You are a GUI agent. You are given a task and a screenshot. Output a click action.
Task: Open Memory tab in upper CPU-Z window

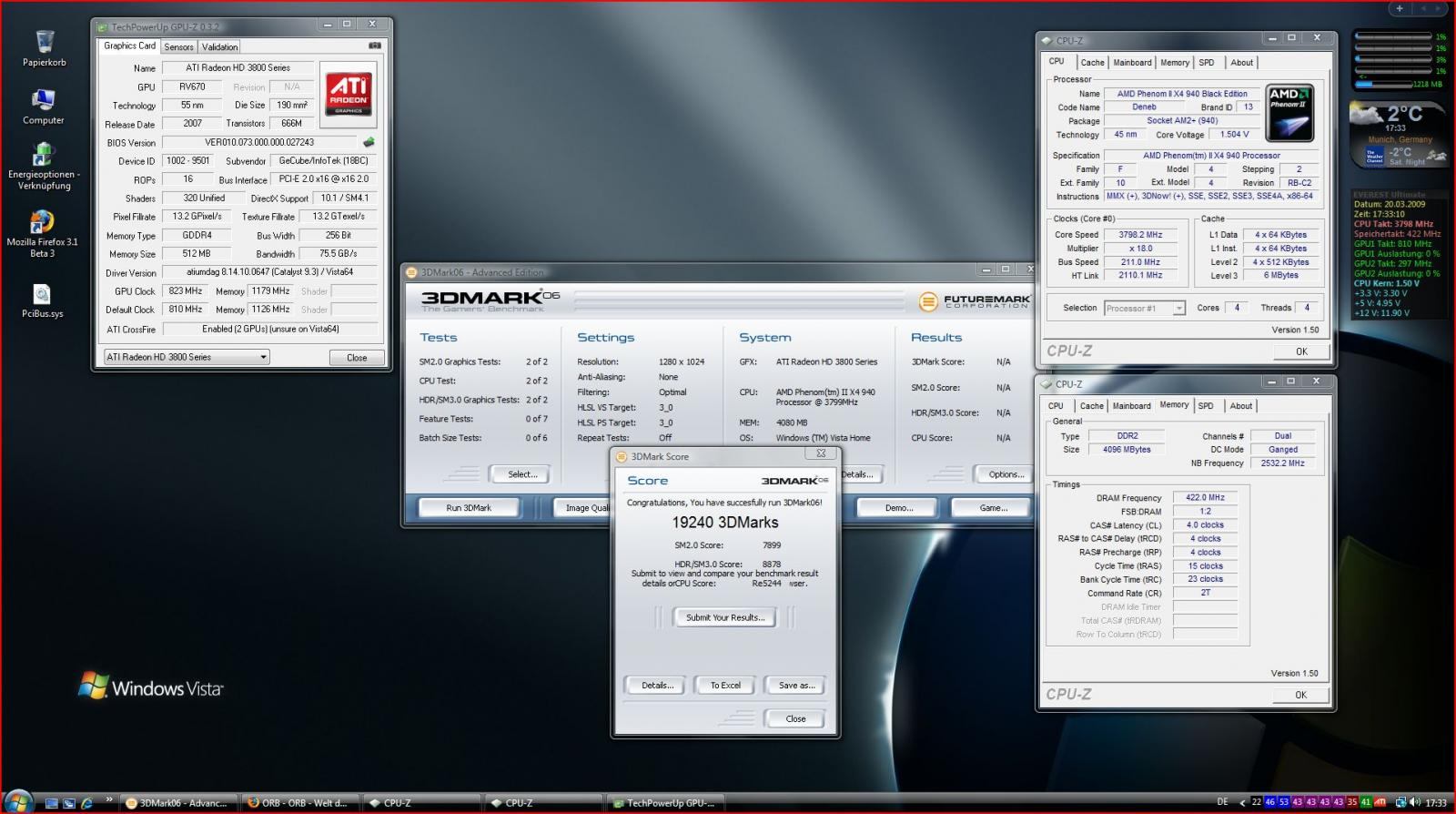point(1175,63)
